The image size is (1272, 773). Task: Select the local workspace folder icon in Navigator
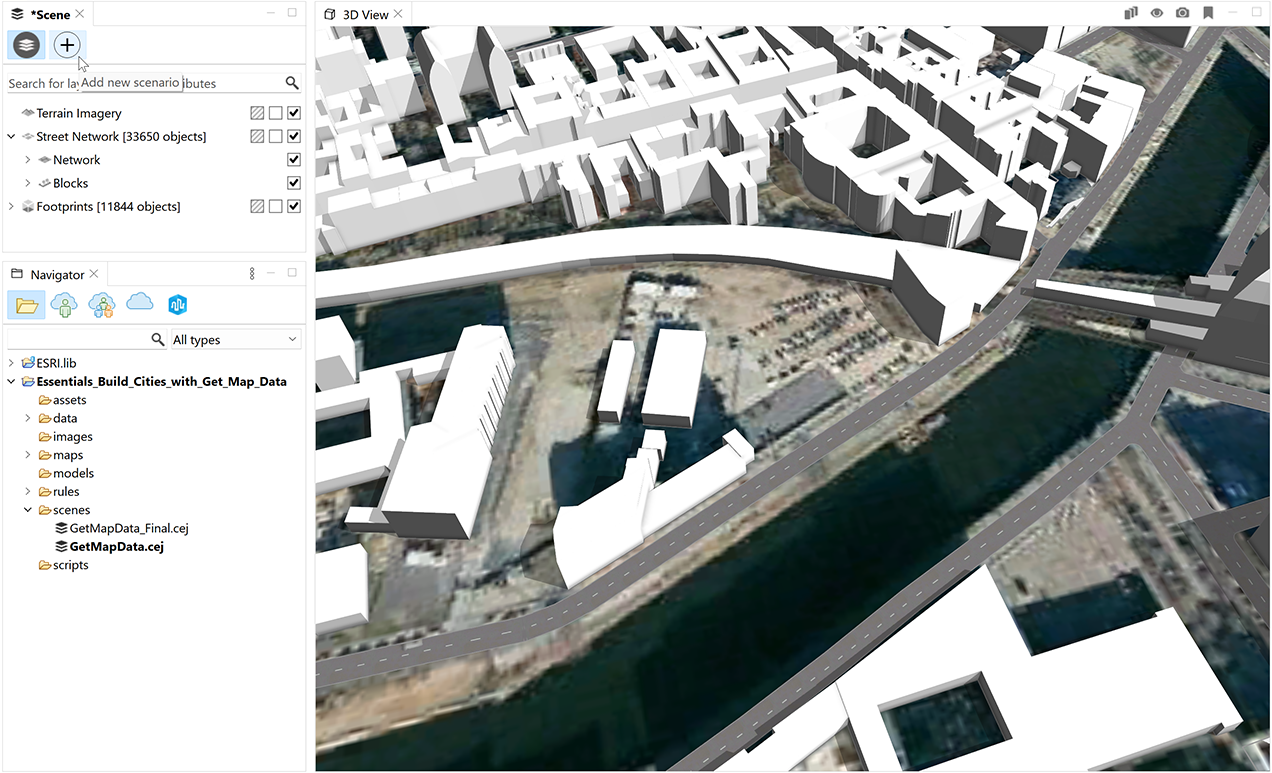click(26, 305)
